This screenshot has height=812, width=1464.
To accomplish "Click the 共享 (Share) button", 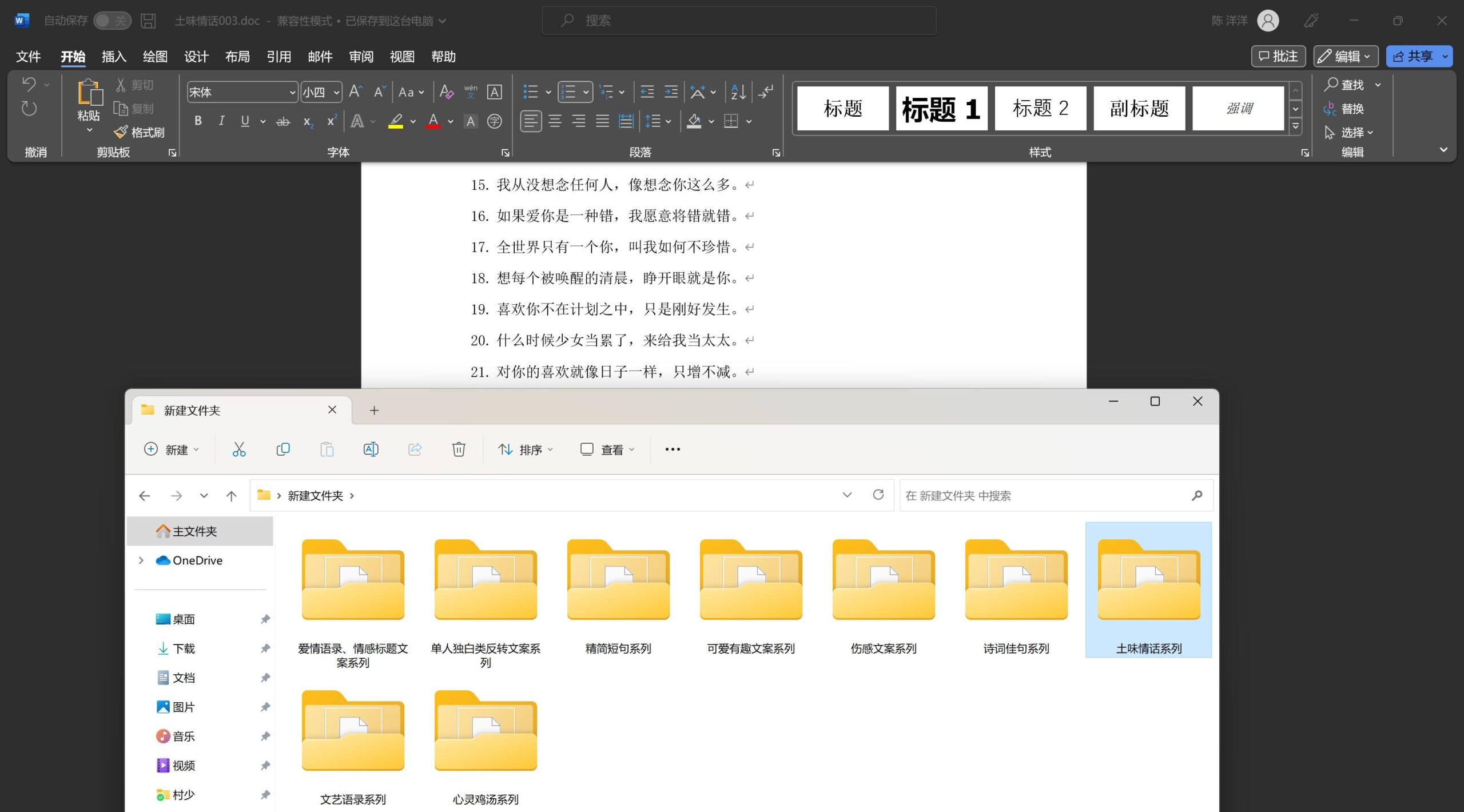I will point(1413,57).
